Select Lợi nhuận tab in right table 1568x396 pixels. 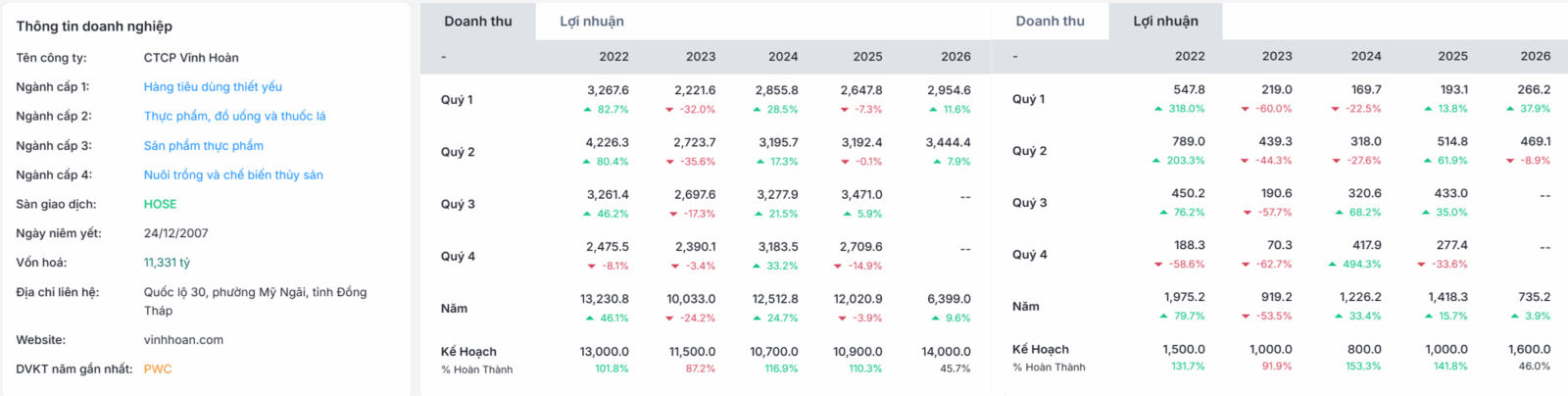coord(1166,21)
